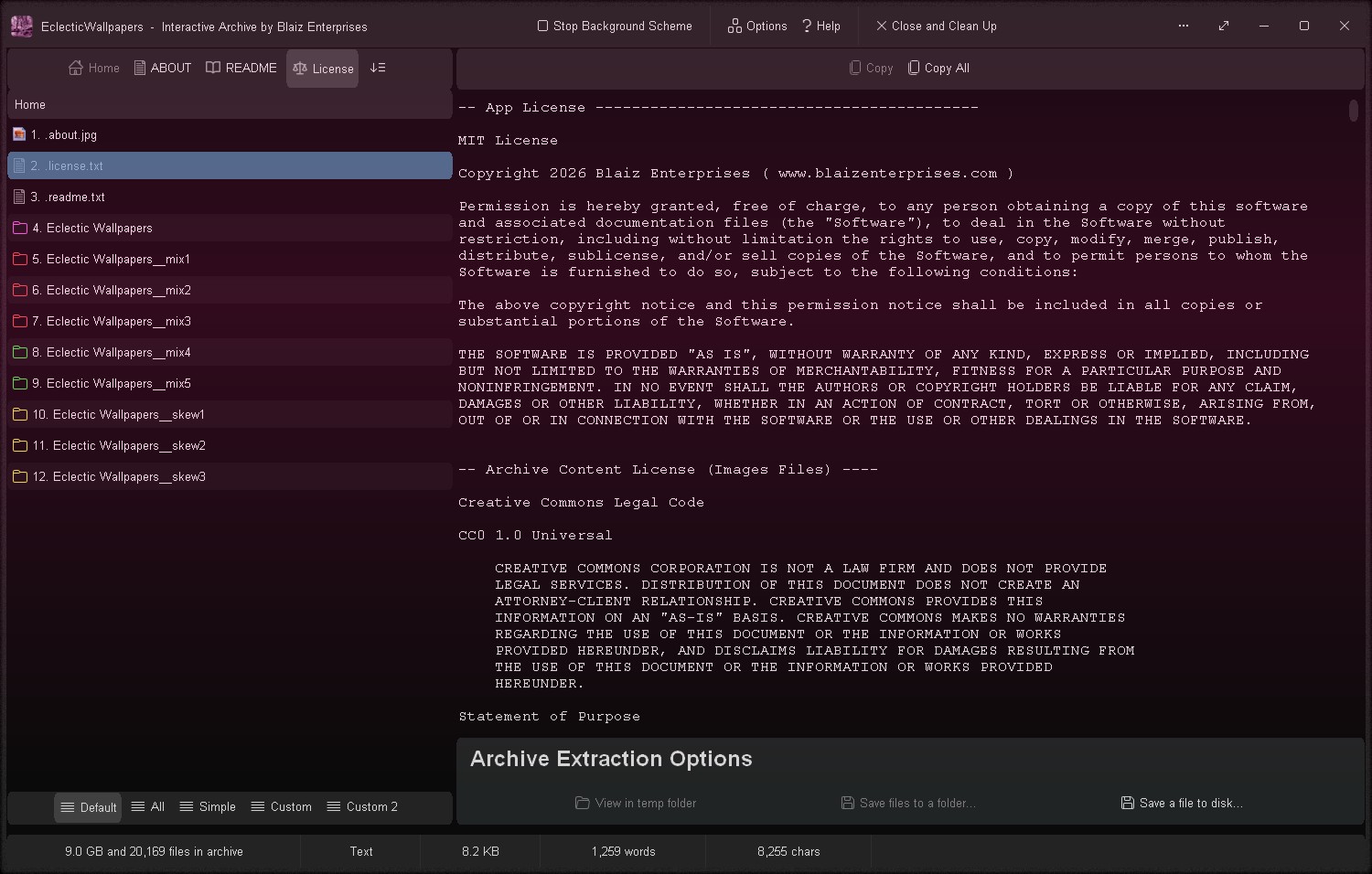
Task: Click the EclecticWallpapers app icon in title bar
Action: point(21,27)
